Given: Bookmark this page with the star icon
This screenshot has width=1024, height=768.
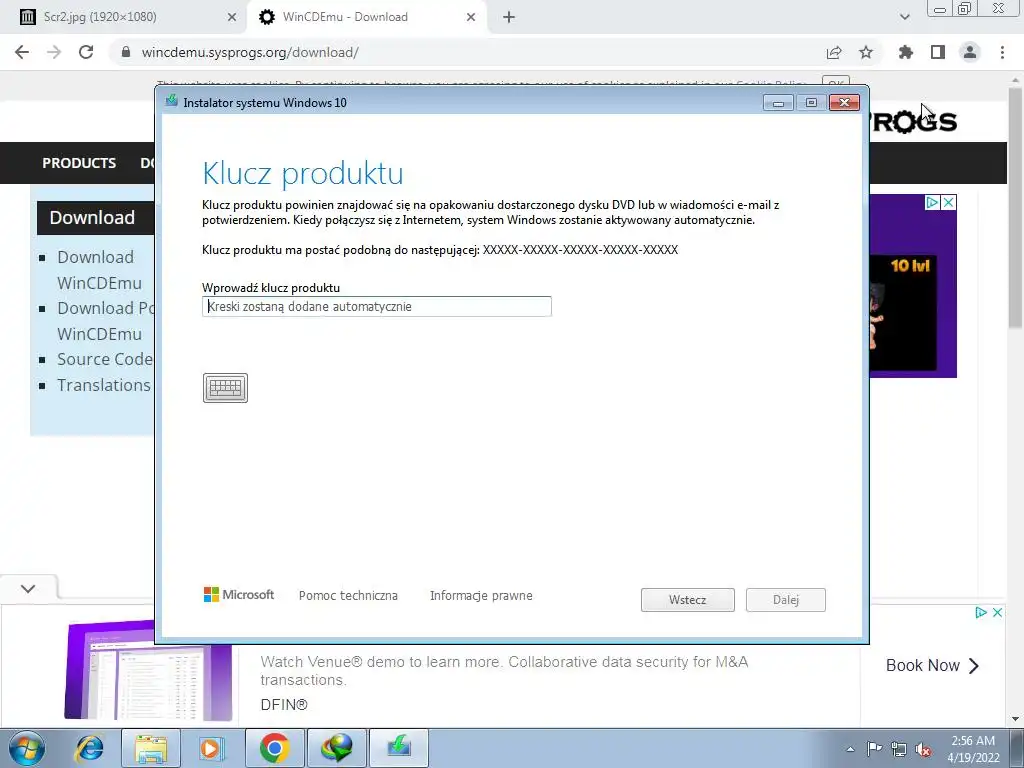Looking at the screenshot, I should (x=866, y=52).
